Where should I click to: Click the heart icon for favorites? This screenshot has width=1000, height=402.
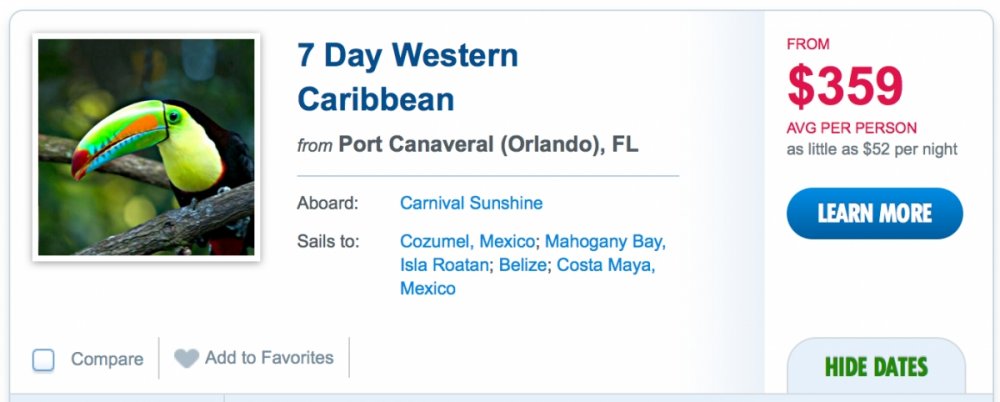pos(186,358)
